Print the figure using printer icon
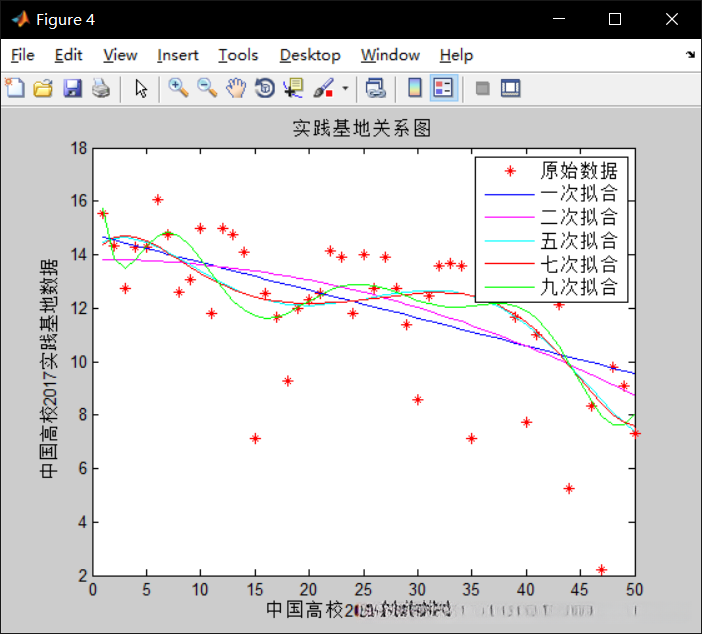The height and width of the screenshot is (634, 702). pos(101,88)
